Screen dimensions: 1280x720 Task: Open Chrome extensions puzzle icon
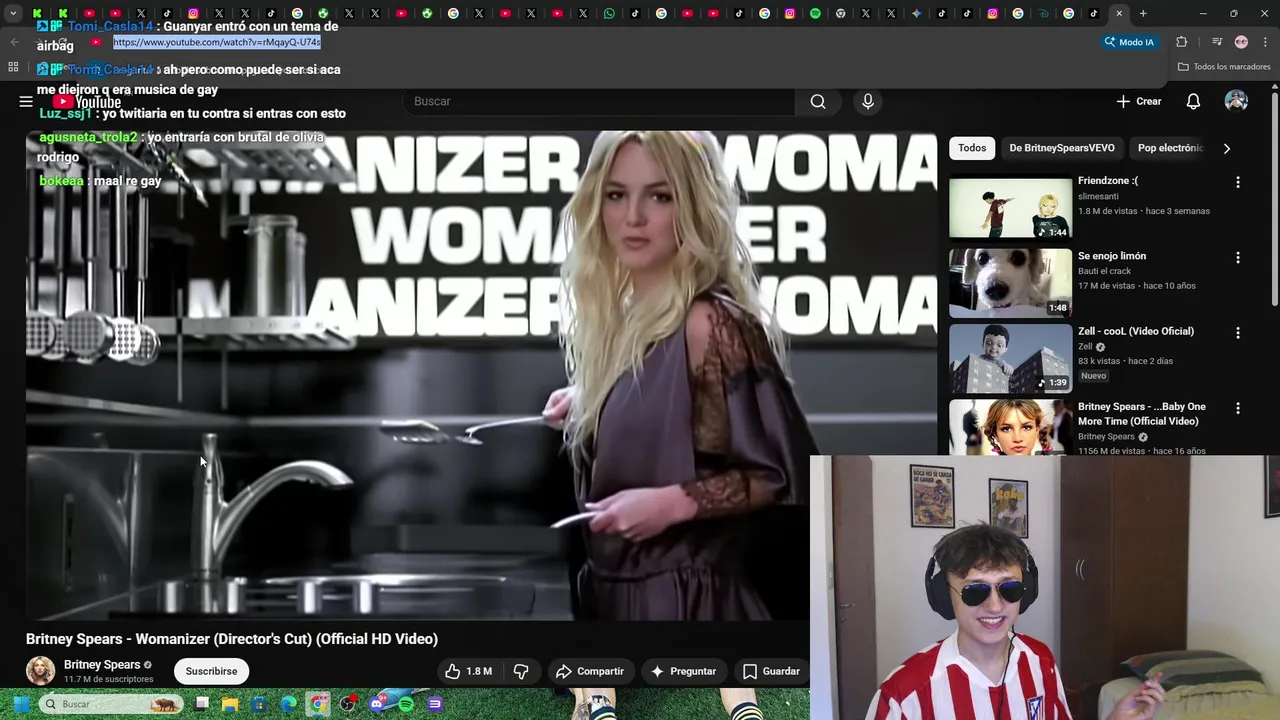tap(1182, 42)
